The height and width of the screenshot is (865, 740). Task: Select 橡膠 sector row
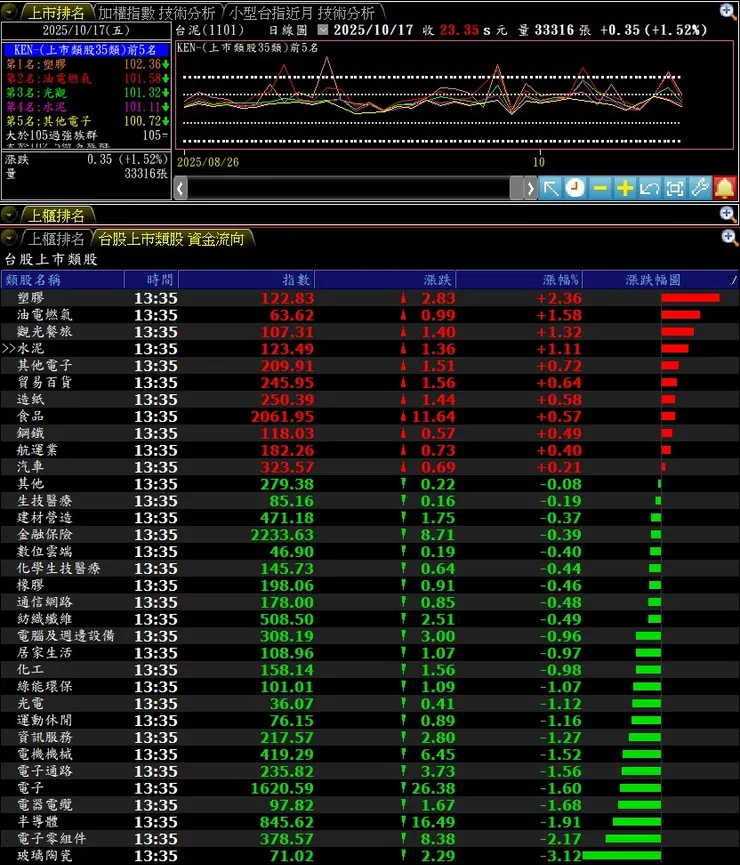(x=370, y=585)
